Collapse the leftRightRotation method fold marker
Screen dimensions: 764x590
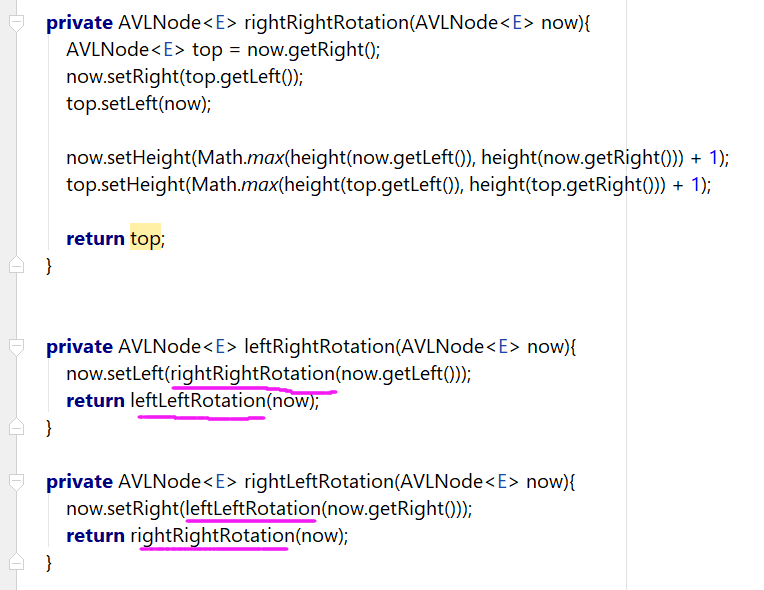pyautogui.click(x=17, y=346)
